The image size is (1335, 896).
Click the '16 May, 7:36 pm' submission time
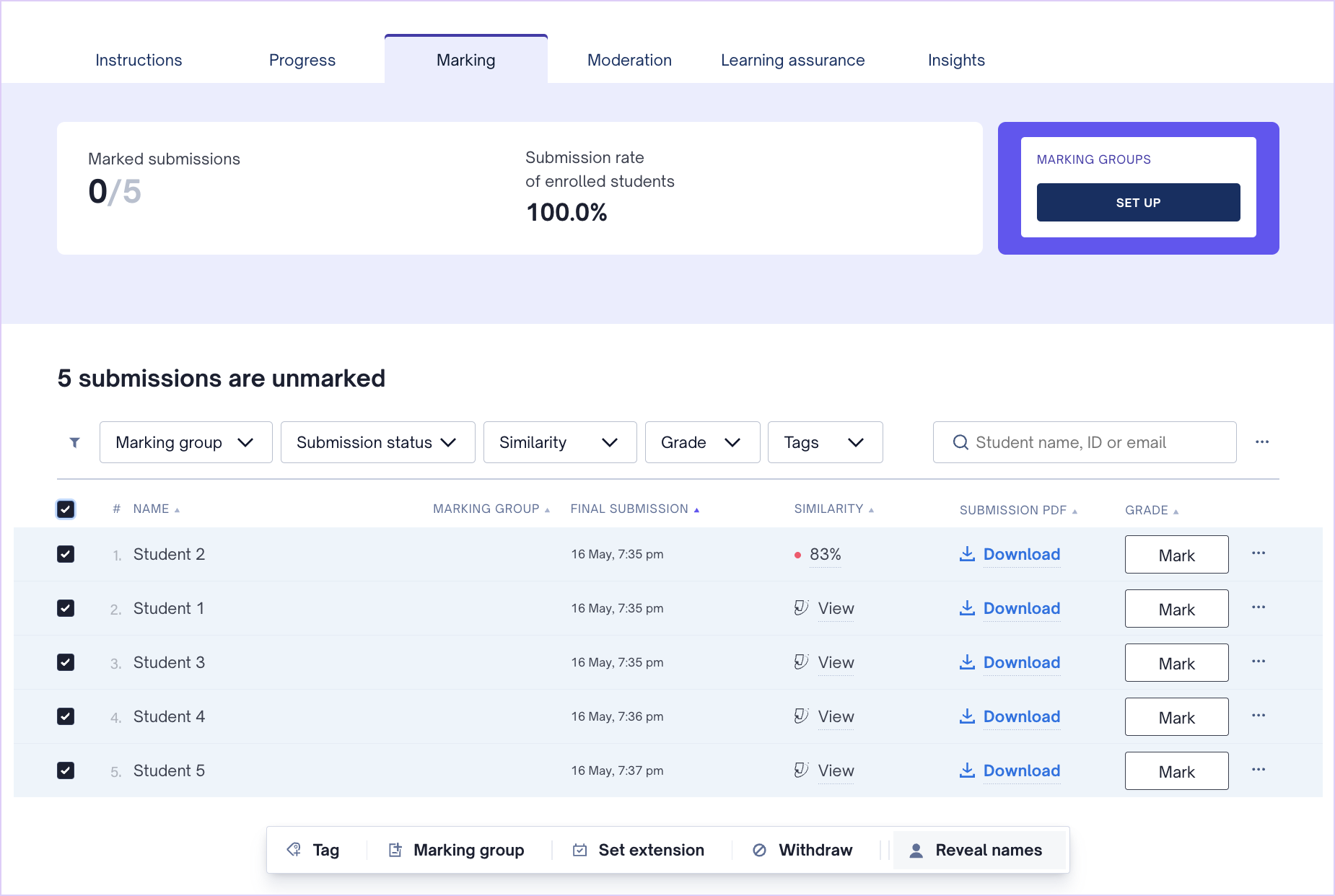pos(617,716)
